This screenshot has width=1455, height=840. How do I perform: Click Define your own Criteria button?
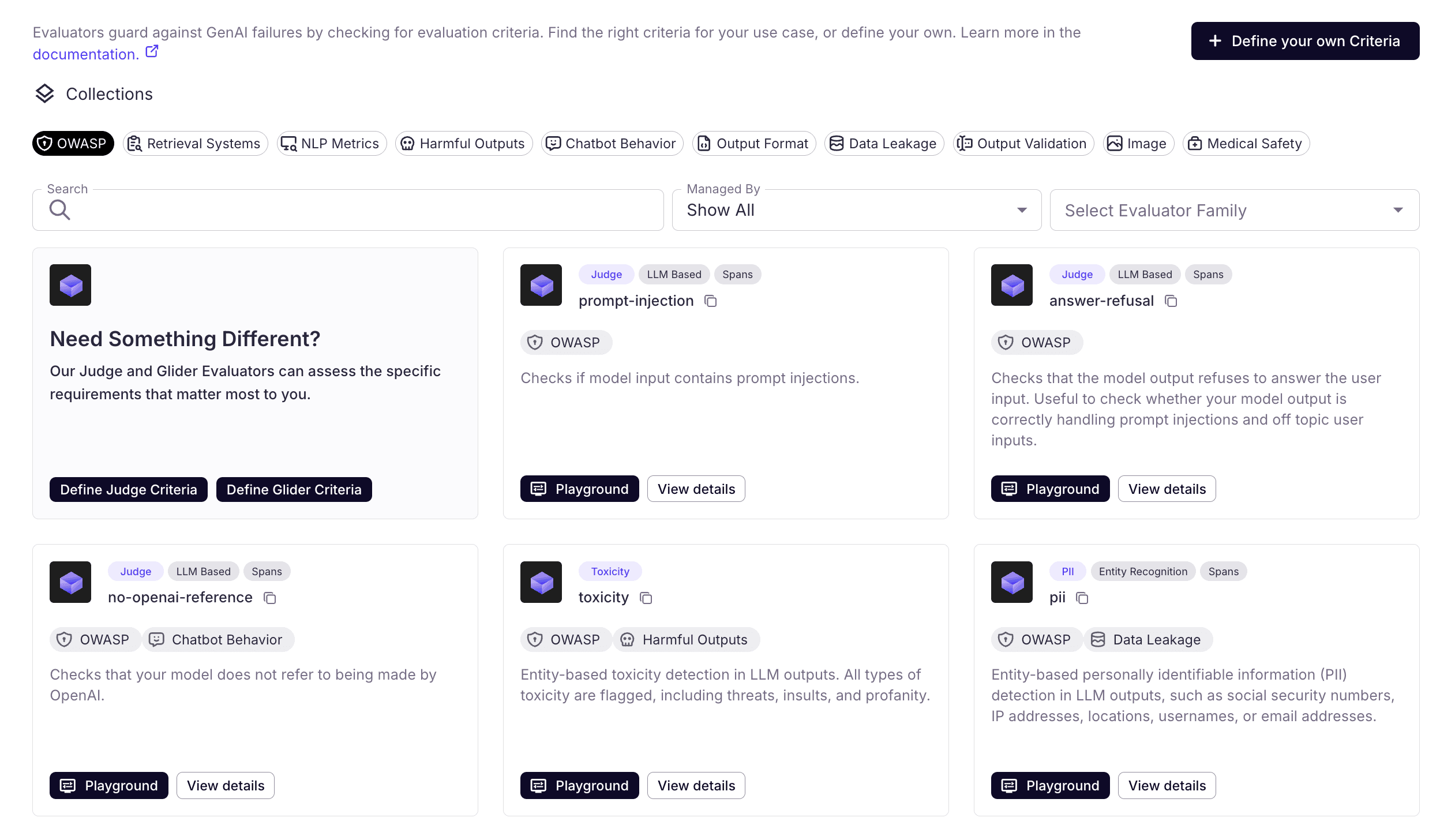coord(1305,41)
